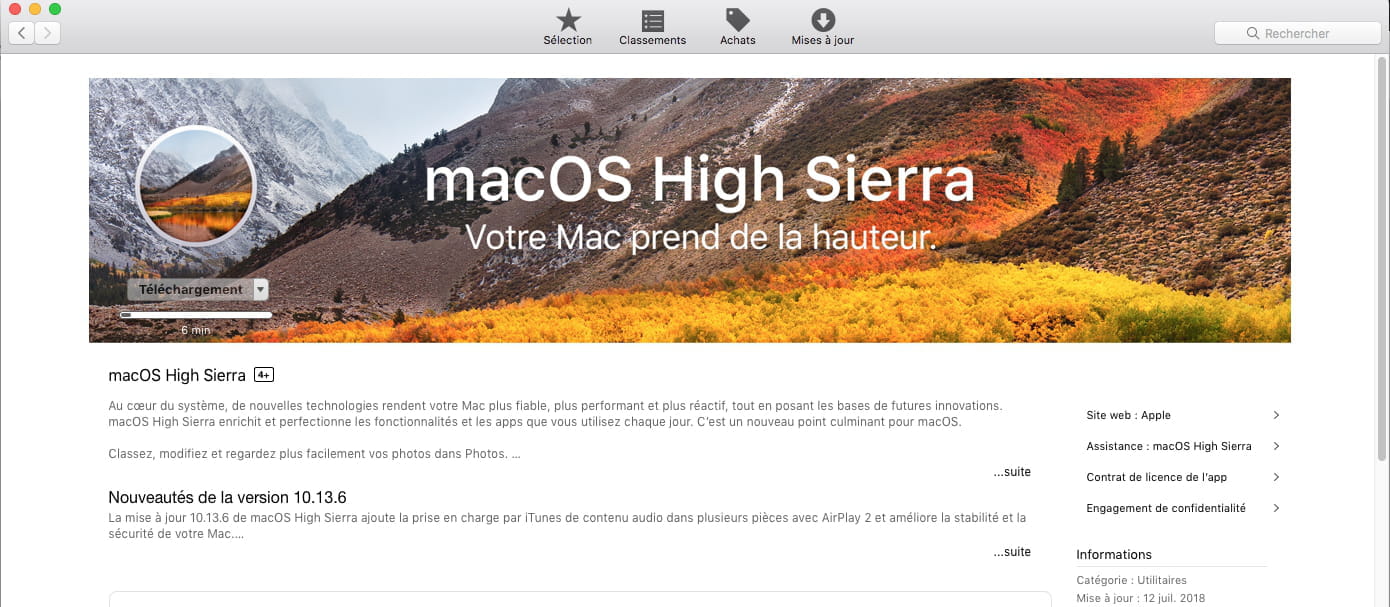Image resolution: width=1390 pixels, height=607 pixels.
Task: Click chevron next to Site web : Apple
Action: (x=1277, y=415)
